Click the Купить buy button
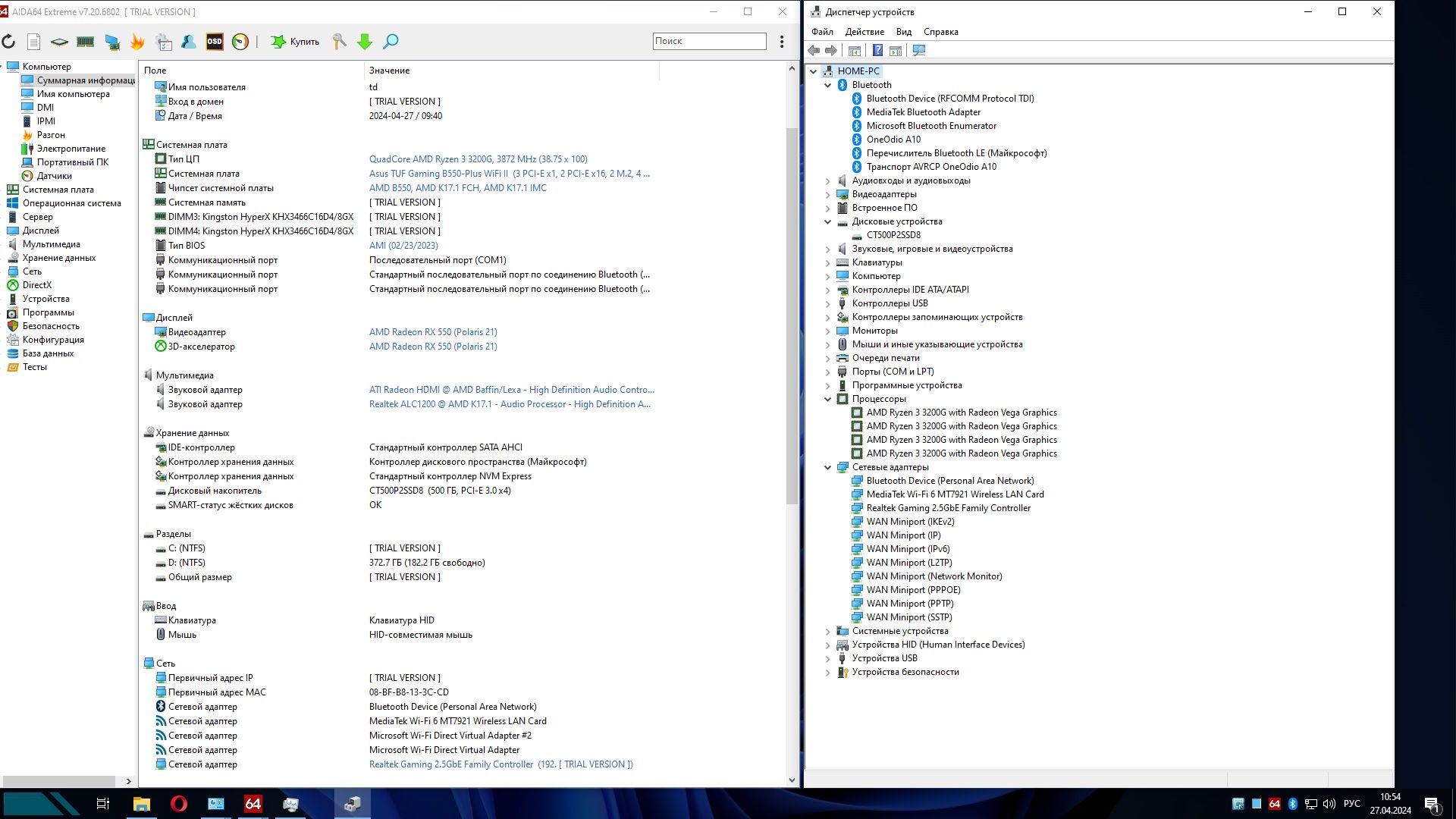The height and width of the screenshot is (819, 1456). pos(295,42)
